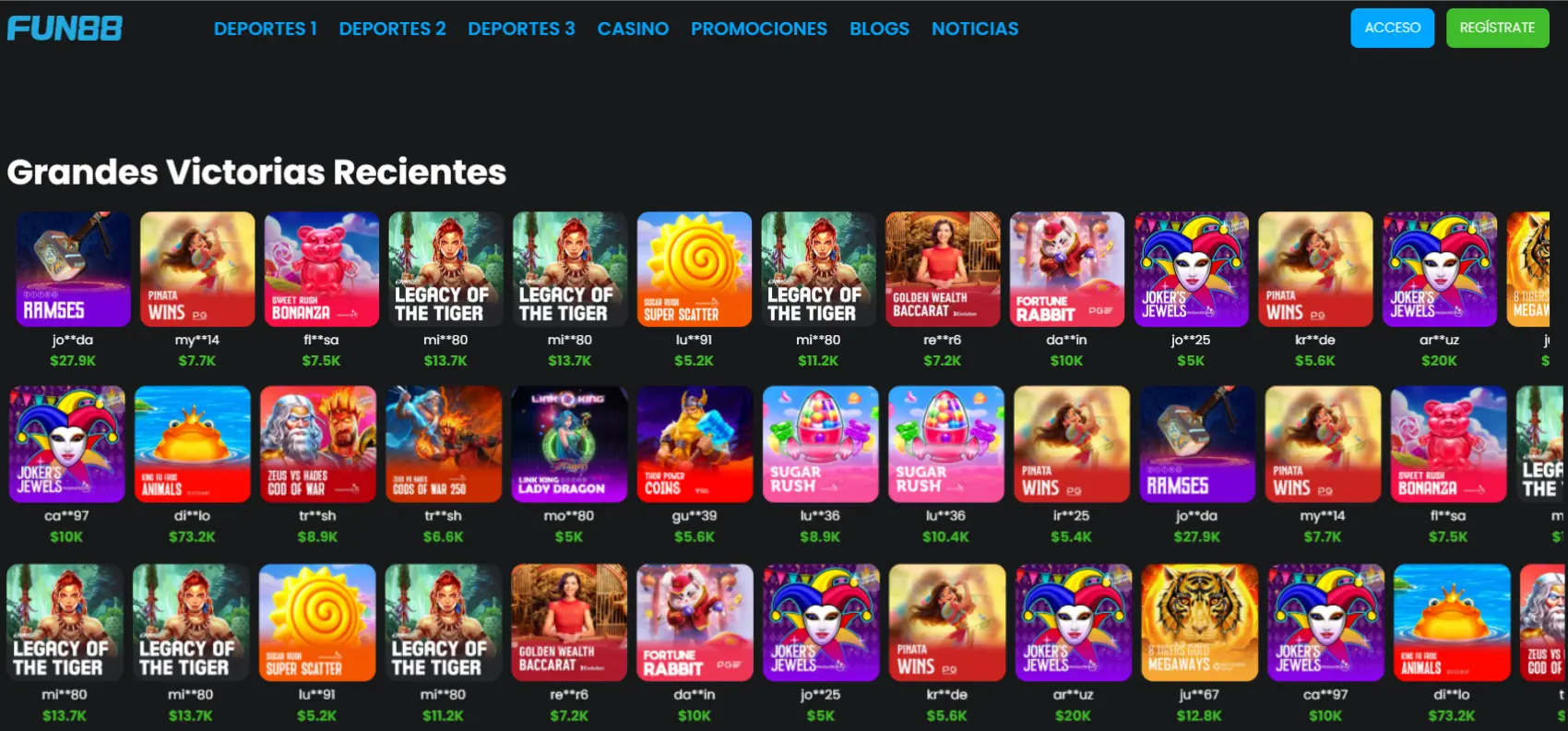Open the 8 Tigers Gold Megaways tile by ju**67
This screenshot has height=731, width=1568.
pyautogui.click(x=1199, y=623)
